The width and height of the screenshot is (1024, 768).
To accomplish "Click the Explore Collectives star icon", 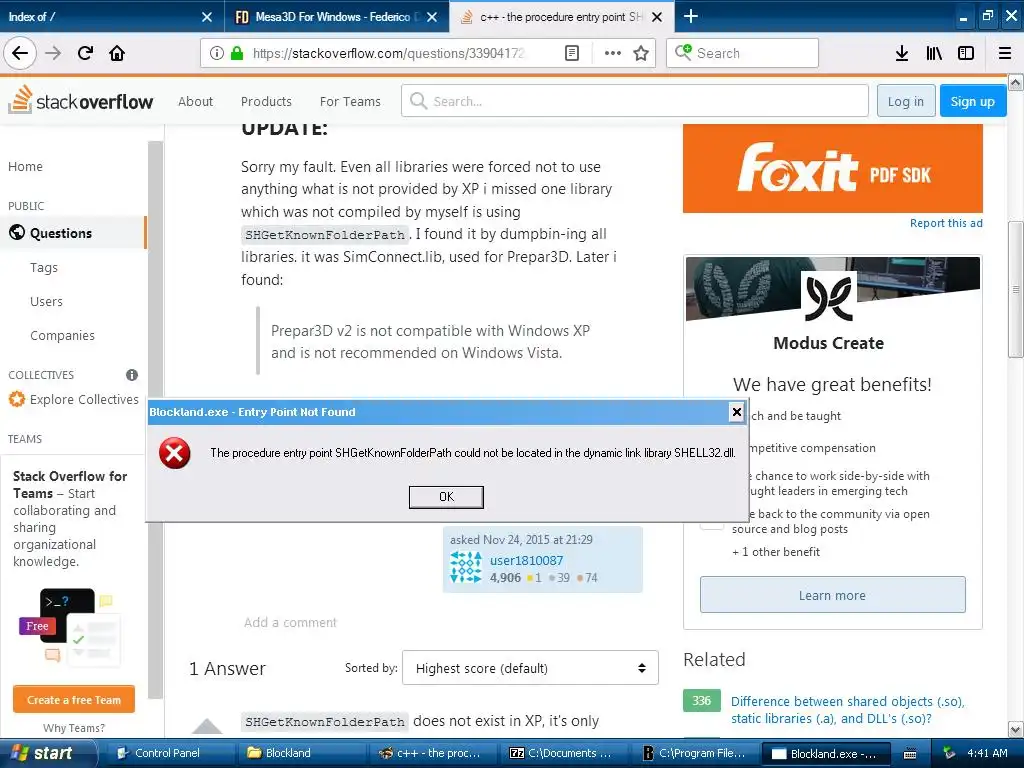I will pos(16,399).
